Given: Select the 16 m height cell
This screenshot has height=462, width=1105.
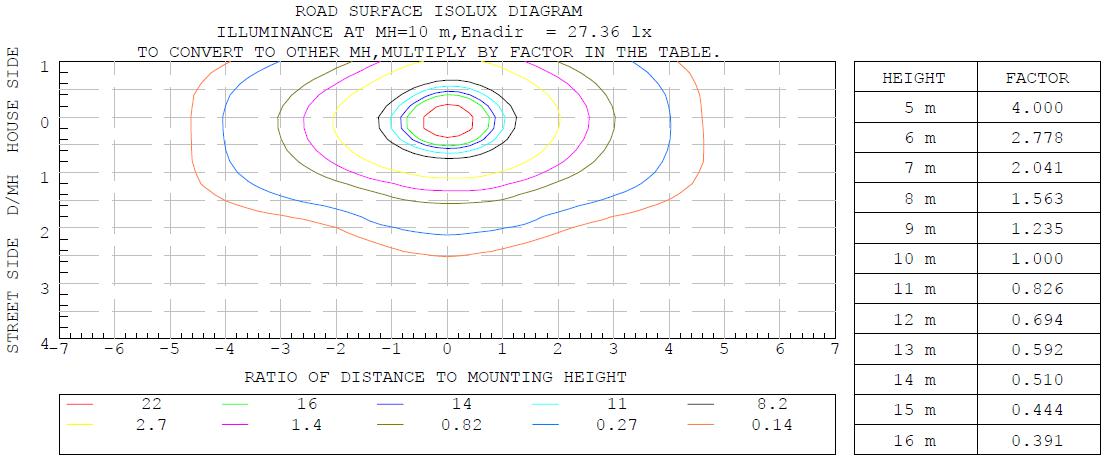Looking at the screenshot, I should 913,441.
